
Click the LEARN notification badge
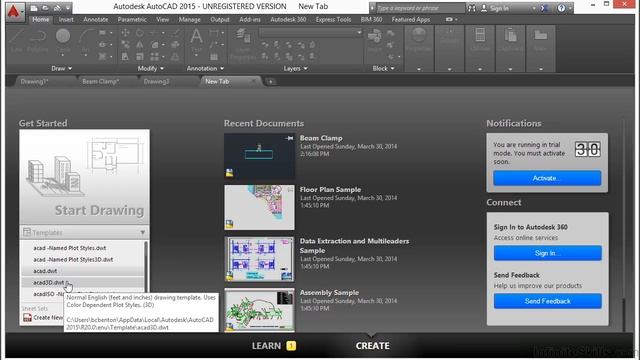click(x=291, y=346)
